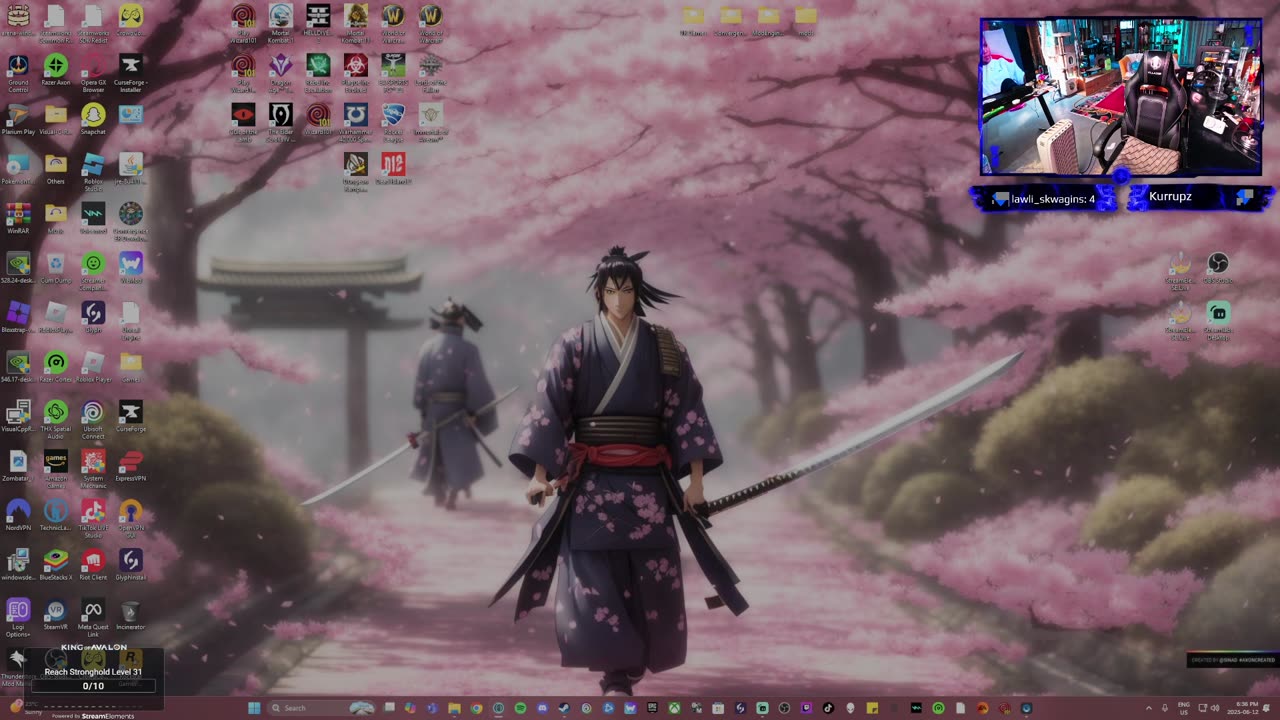Open Streamlabs Desktop shortcut

pos(1217,320)
